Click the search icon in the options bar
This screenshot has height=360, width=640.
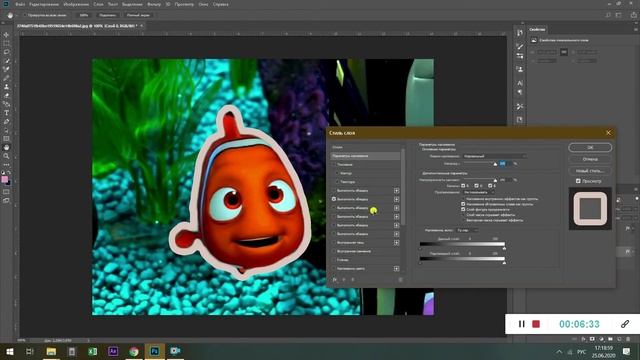(608, 15)
